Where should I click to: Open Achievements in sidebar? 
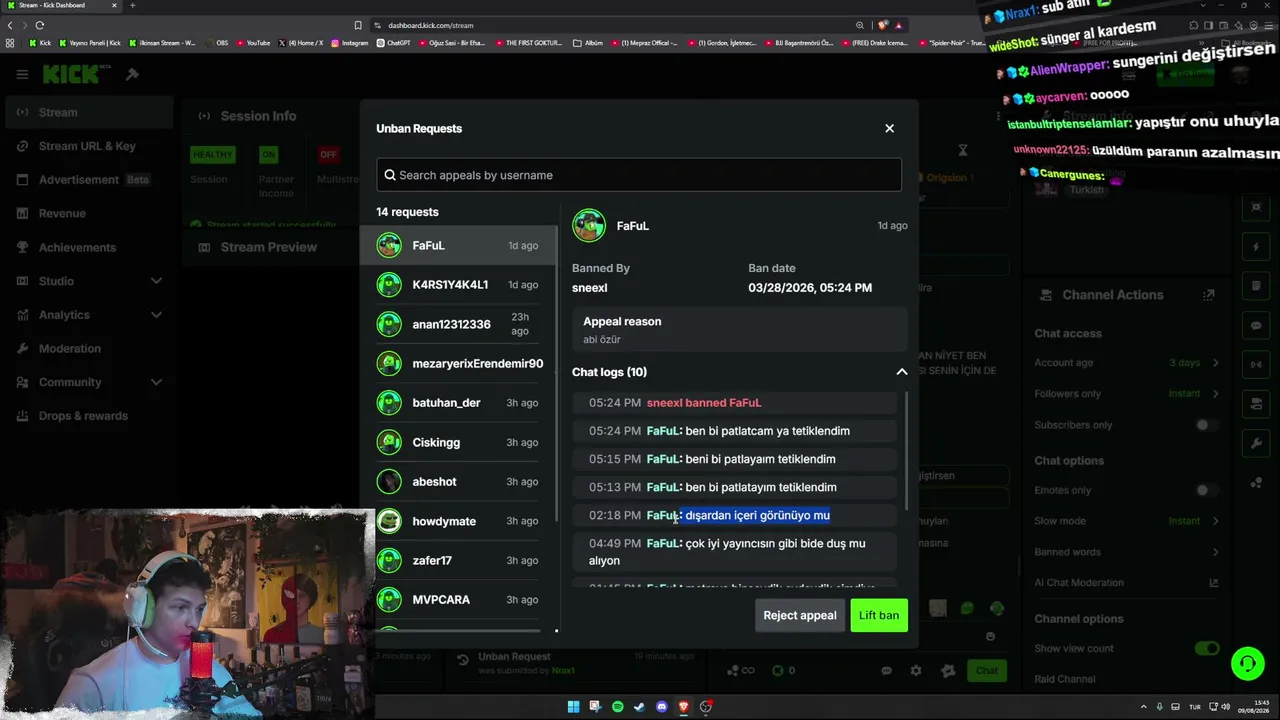tap(88, 247)
